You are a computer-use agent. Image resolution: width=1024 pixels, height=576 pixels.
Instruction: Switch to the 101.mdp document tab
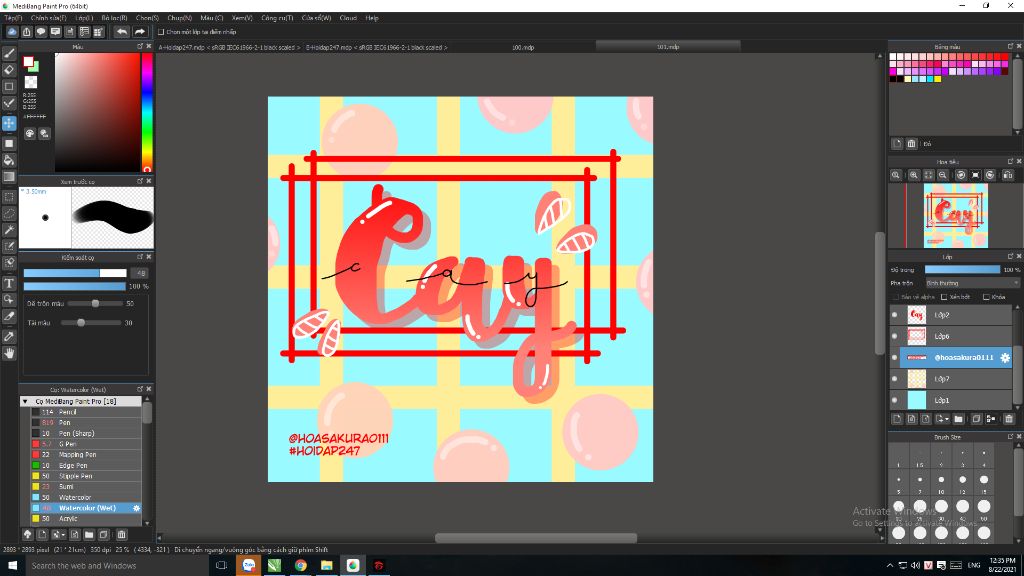click(x=668, y=47)
